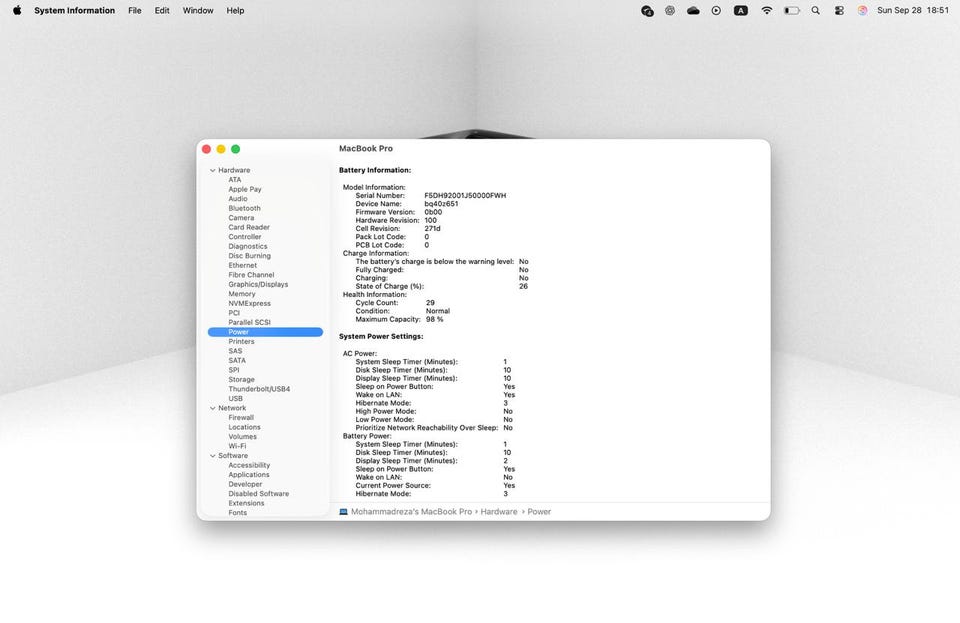
Task: Click the highlighted Power sidebar item
Action: [265, 332]
